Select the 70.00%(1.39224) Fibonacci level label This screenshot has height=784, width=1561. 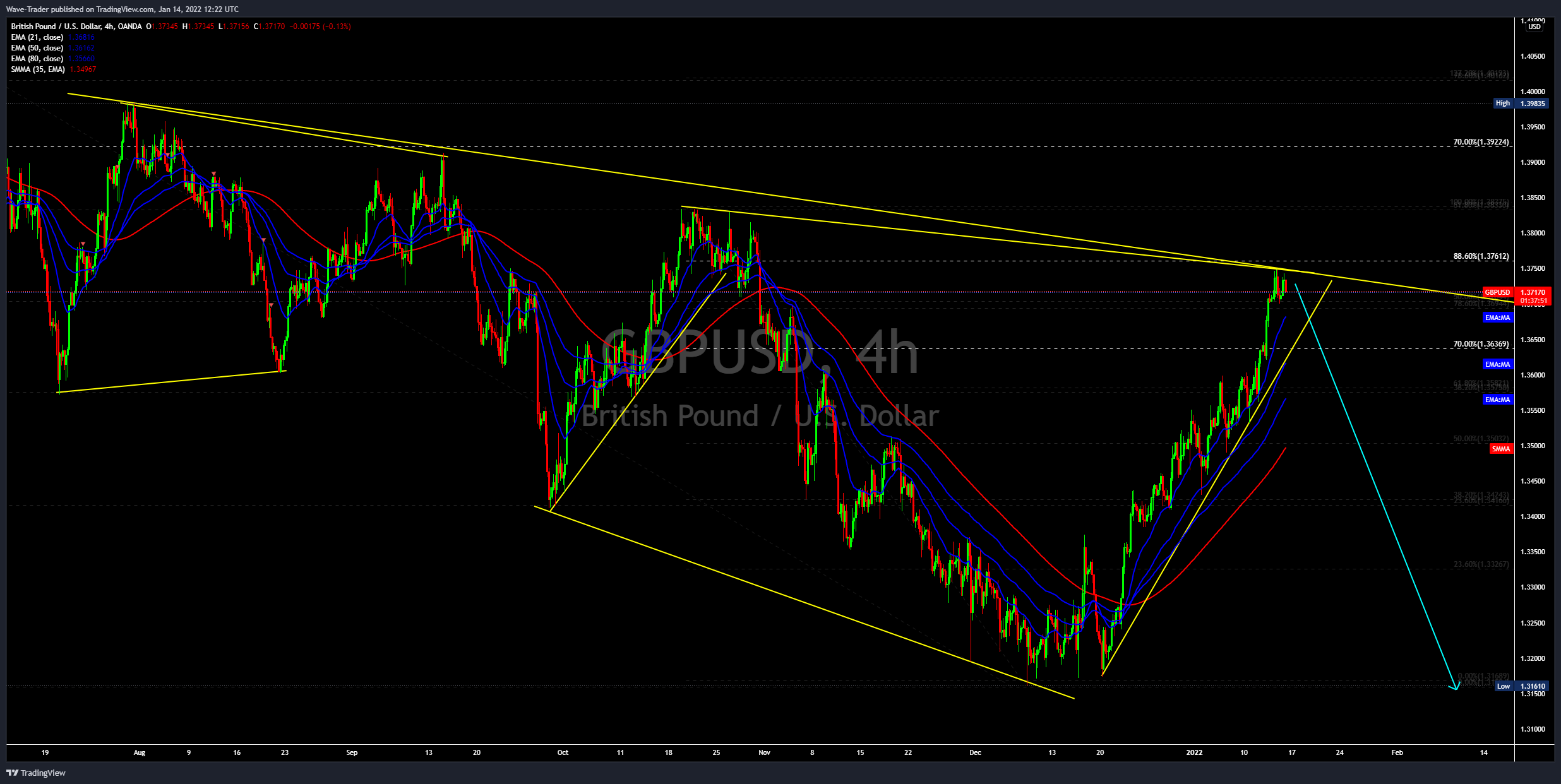pos(1481,142)
